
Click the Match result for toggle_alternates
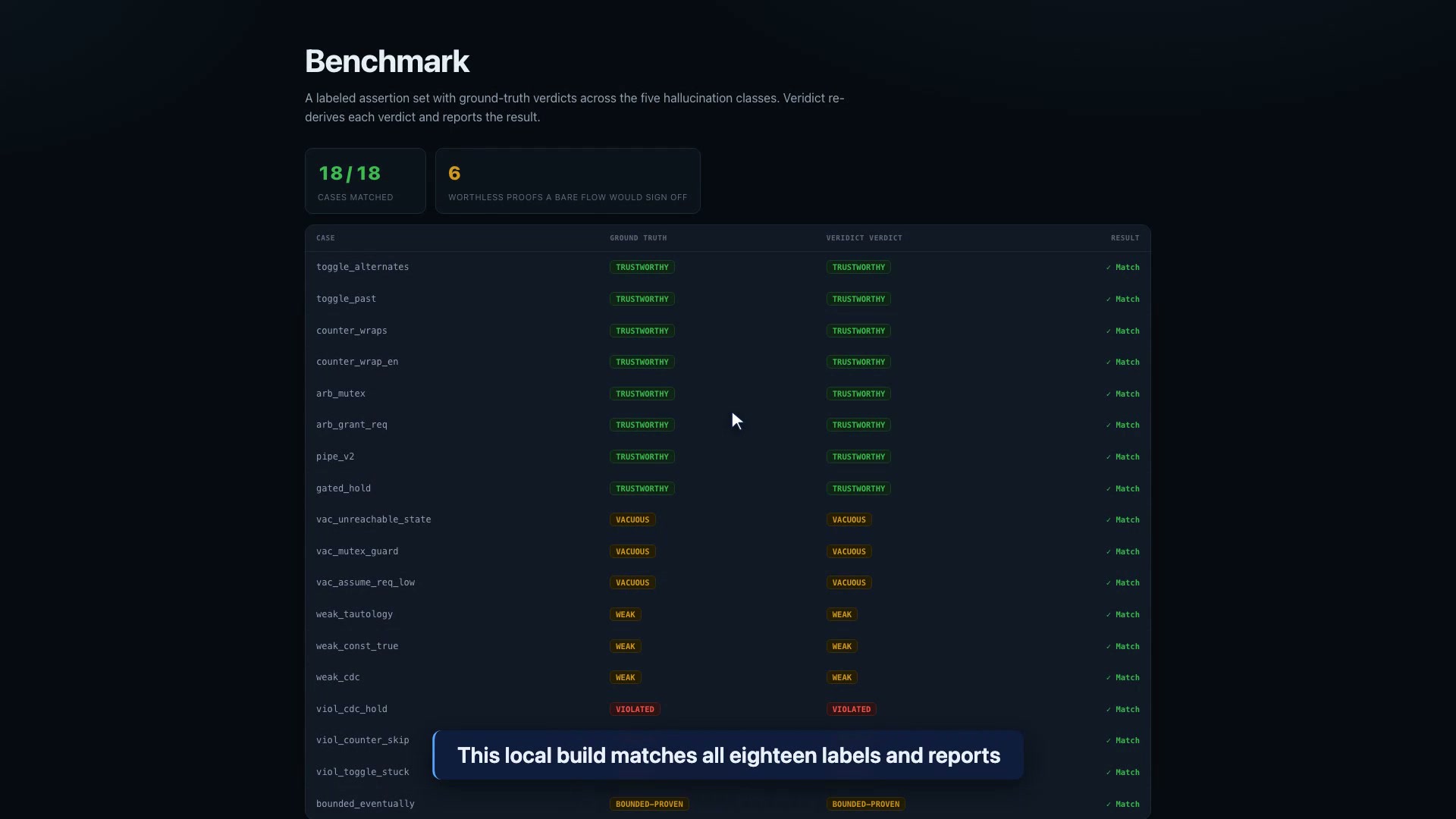click(x=1122, y=267)
